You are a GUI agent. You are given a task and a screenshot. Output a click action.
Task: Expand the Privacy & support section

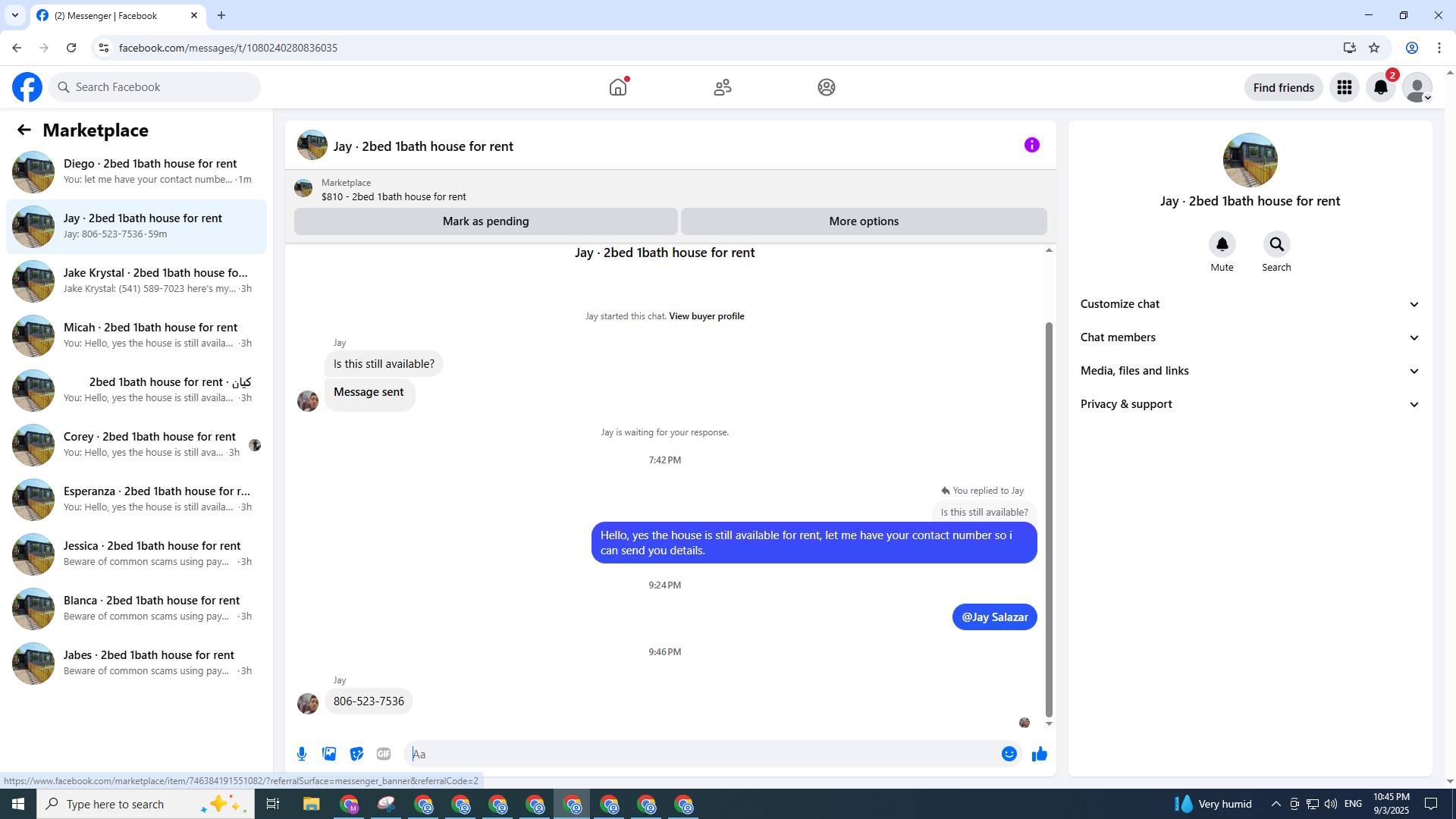click(1250, 404)
